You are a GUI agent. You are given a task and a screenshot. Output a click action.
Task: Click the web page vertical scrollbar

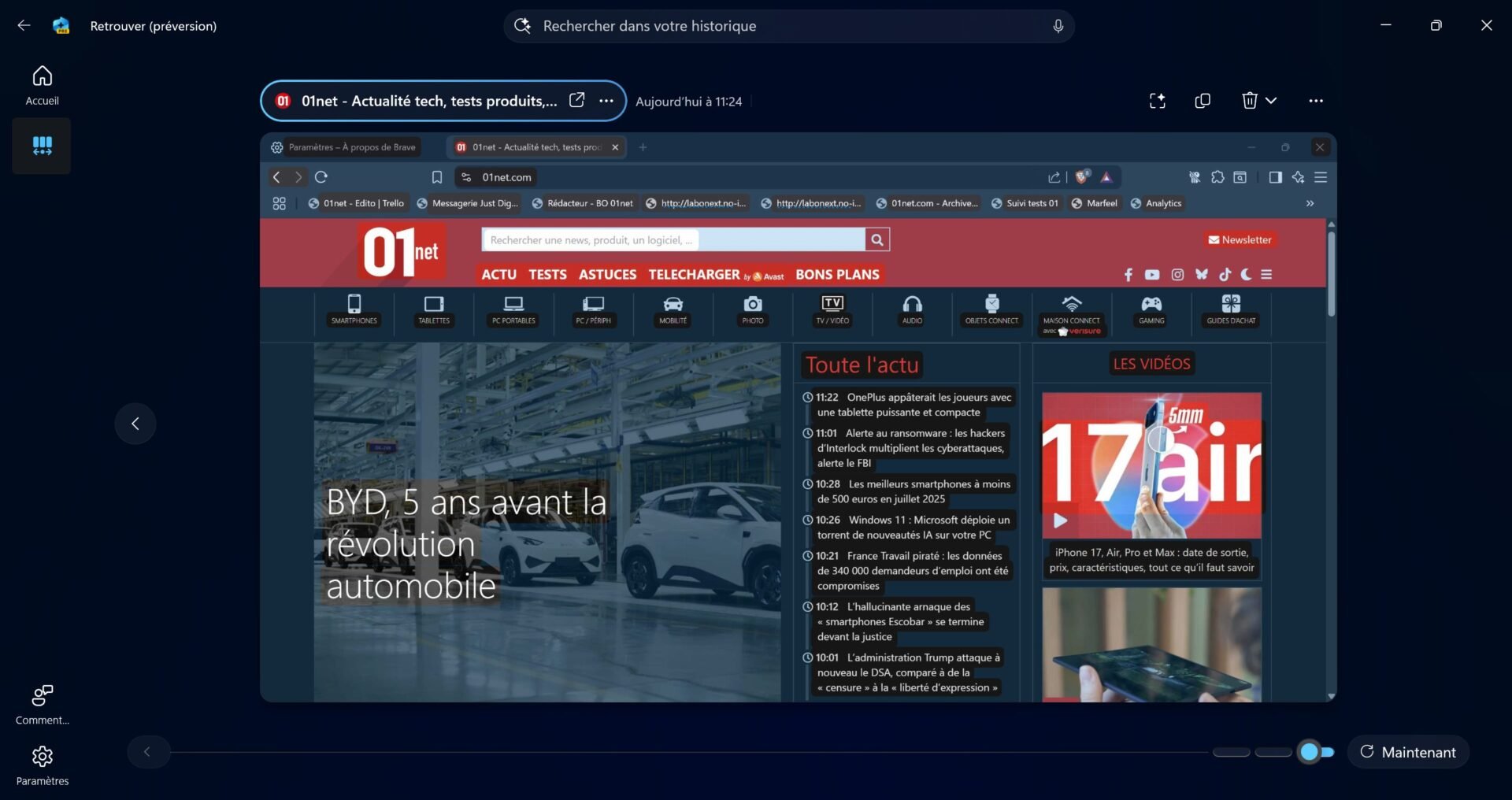tap(1331, 275)
